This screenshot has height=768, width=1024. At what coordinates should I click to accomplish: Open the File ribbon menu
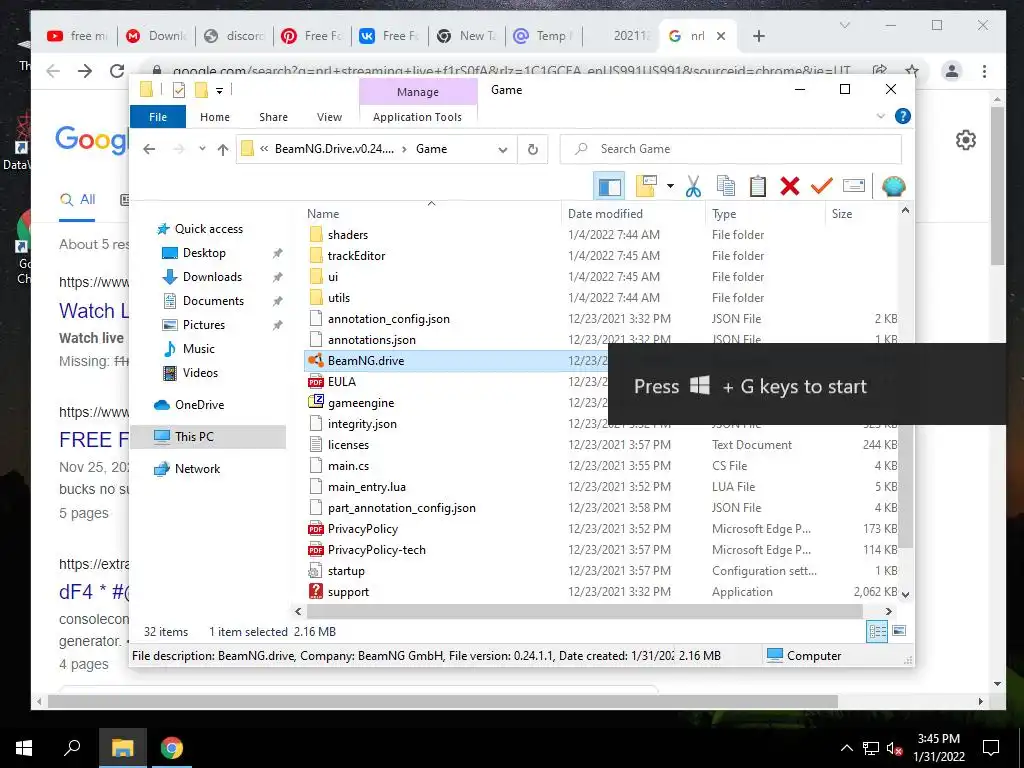tap(158, 117)
